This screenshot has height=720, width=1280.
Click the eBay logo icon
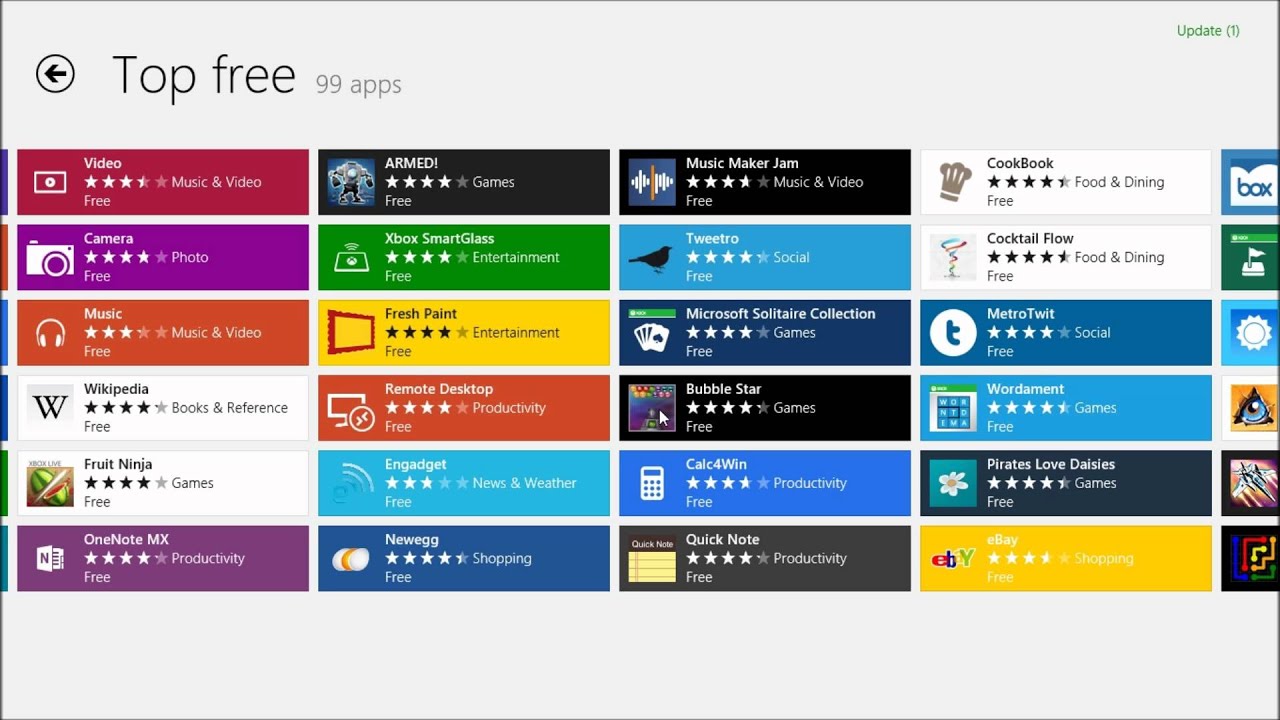(x=953, y=559)
